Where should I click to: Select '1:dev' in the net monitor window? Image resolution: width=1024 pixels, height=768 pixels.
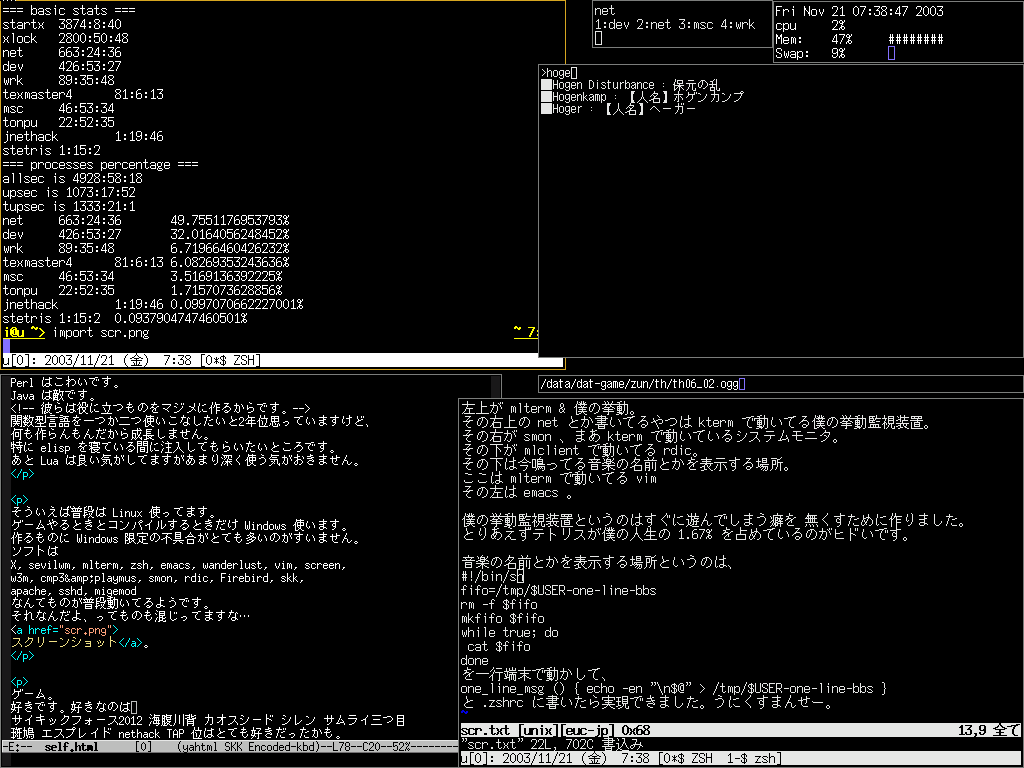tap(612, 24)
